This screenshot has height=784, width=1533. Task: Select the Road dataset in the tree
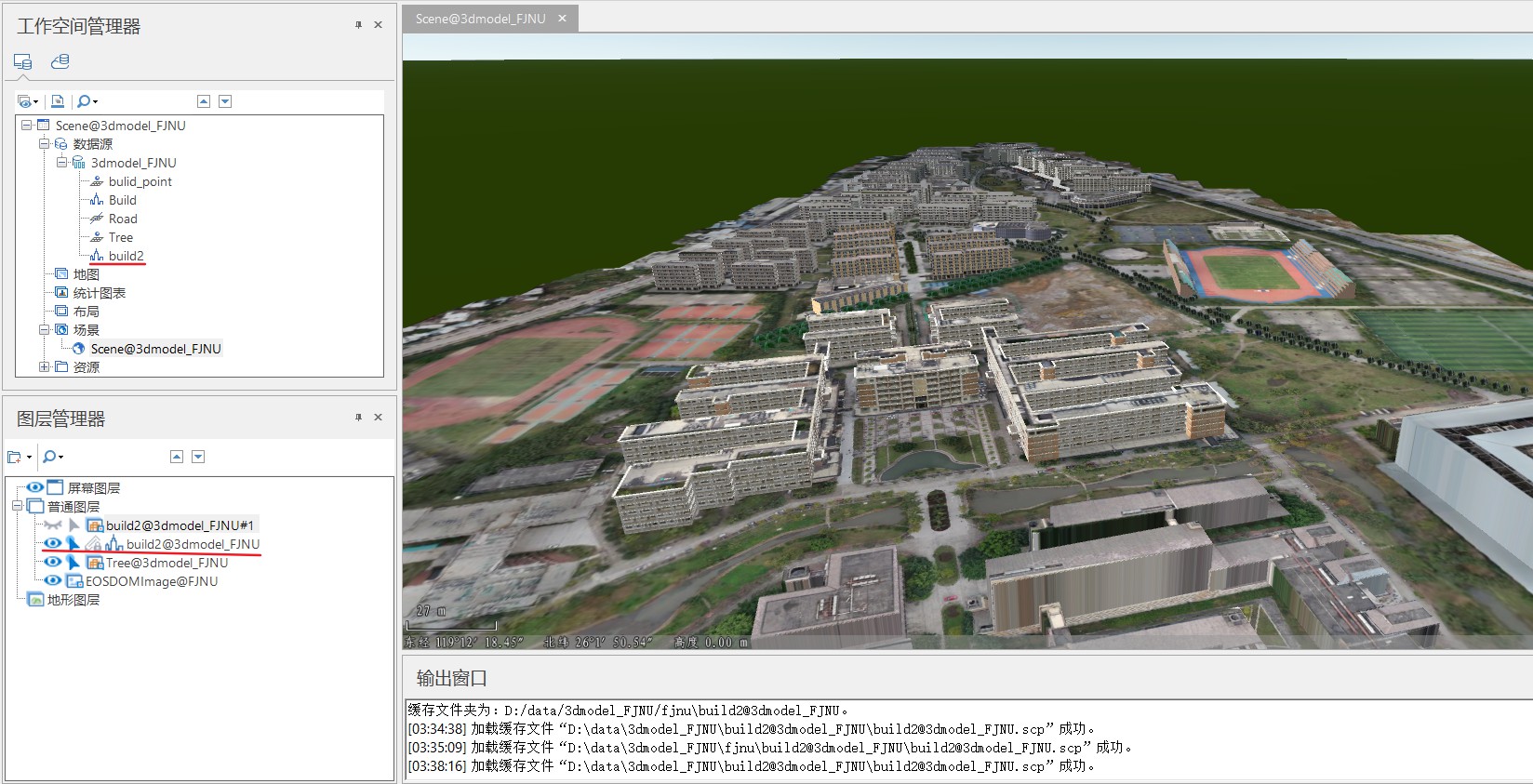(x=122, y=219)
